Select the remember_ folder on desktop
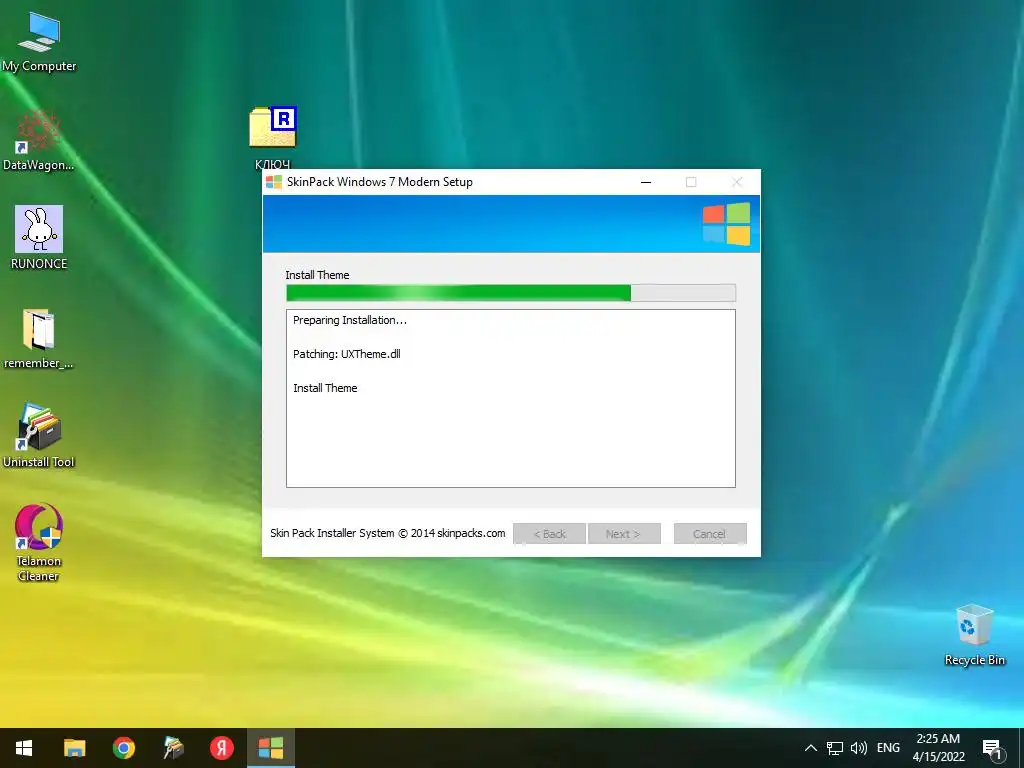The width and height of the screenshot is (1024, 768). (39, 338)
